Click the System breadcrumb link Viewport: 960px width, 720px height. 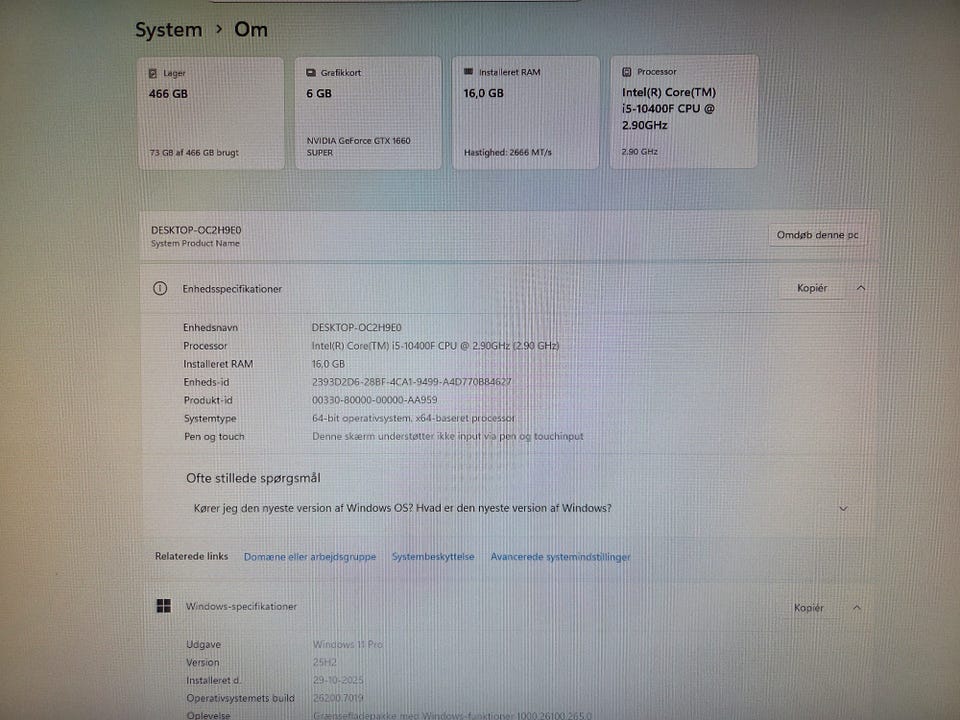pos(168,30)
